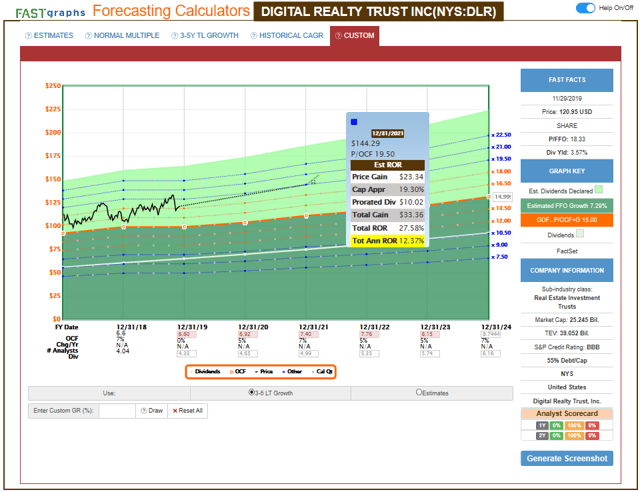
Task: Click the x 21.00 multiple label
Action: [x=501, y=147]
